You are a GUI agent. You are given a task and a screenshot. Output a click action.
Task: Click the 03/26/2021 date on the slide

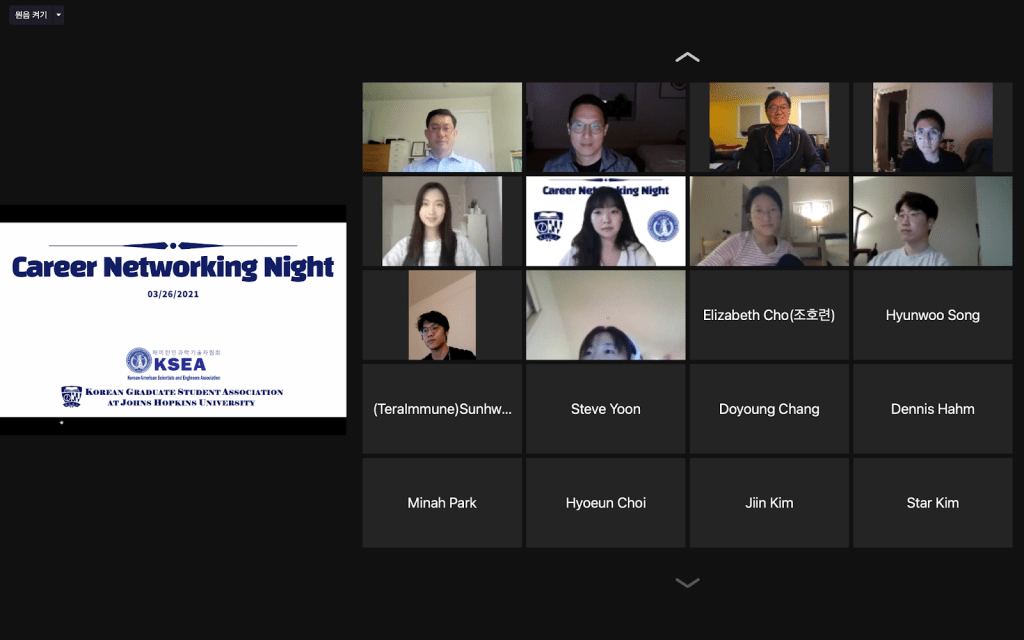(x=172, y=294)
